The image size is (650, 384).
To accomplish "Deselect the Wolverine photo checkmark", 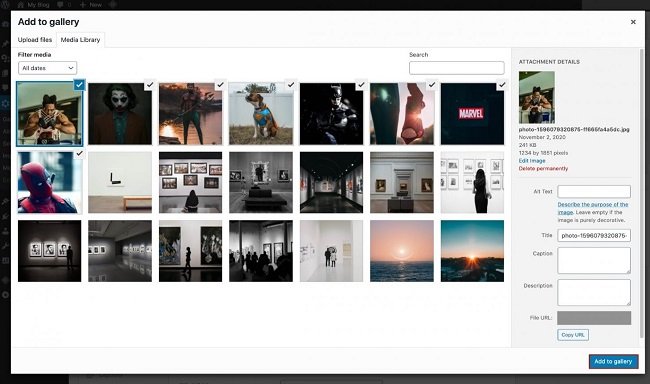I will pyautogui.click(x=79, y=84).
